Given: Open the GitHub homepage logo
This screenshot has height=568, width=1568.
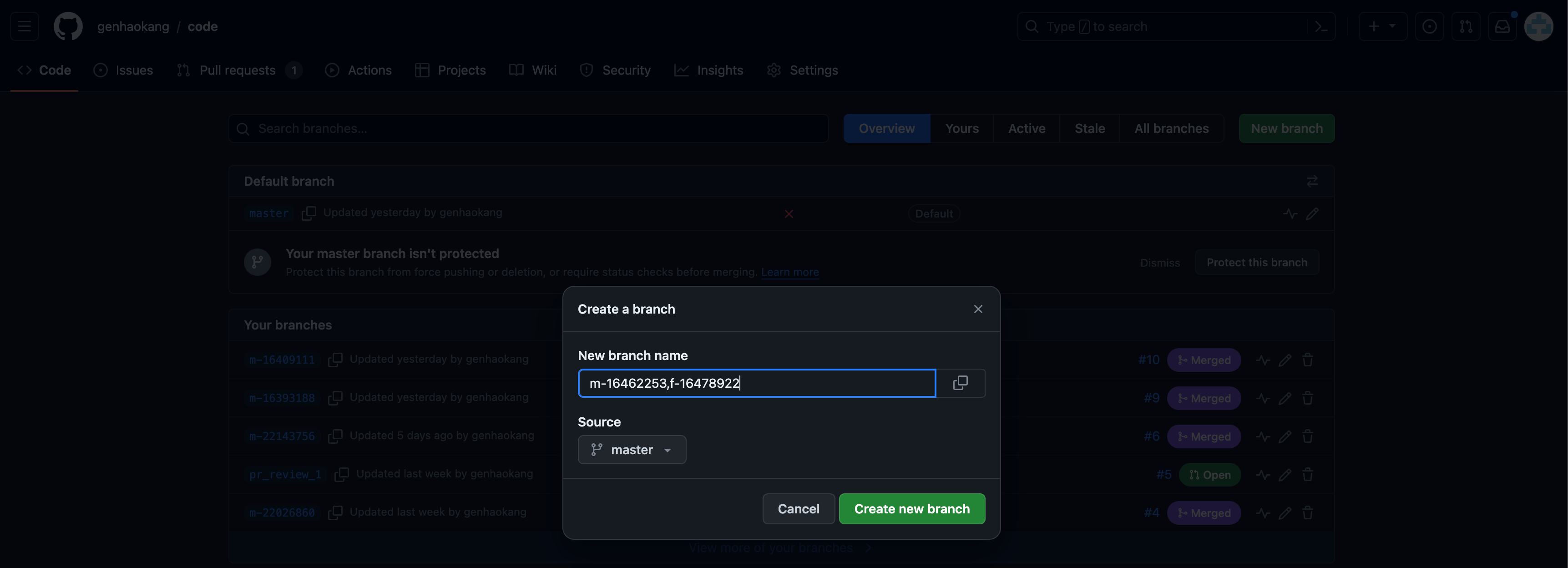Looking at the screenshot, I should [x=67, y=26].
